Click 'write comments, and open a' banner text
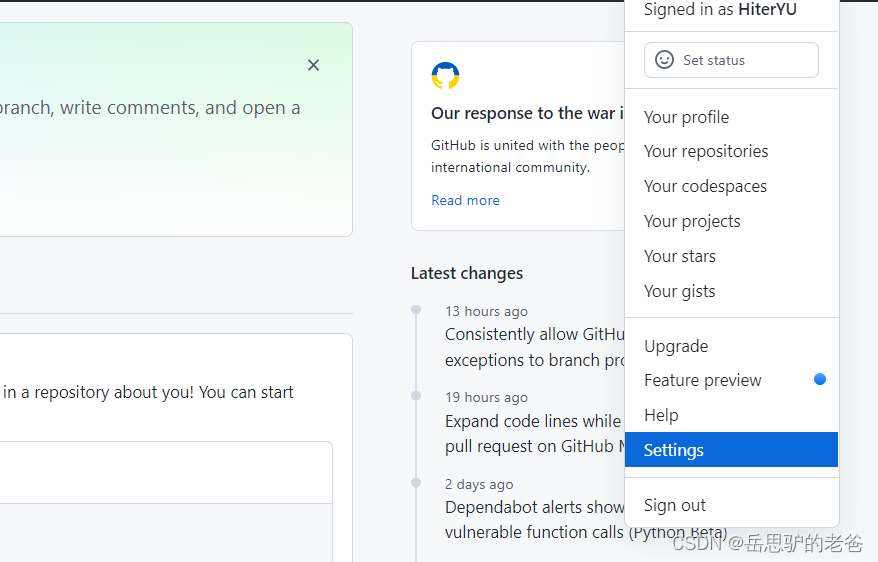Image resolution: width=878 pixels, height=562 pixels. [180, 108]
